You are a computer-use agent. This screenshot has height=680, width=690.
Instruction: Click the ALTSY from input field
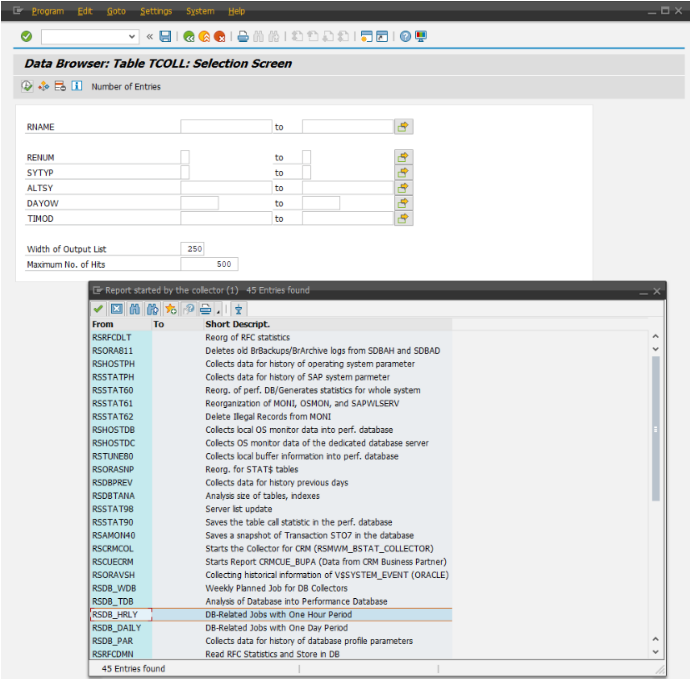pyautogui.click(x=226, y=188)
